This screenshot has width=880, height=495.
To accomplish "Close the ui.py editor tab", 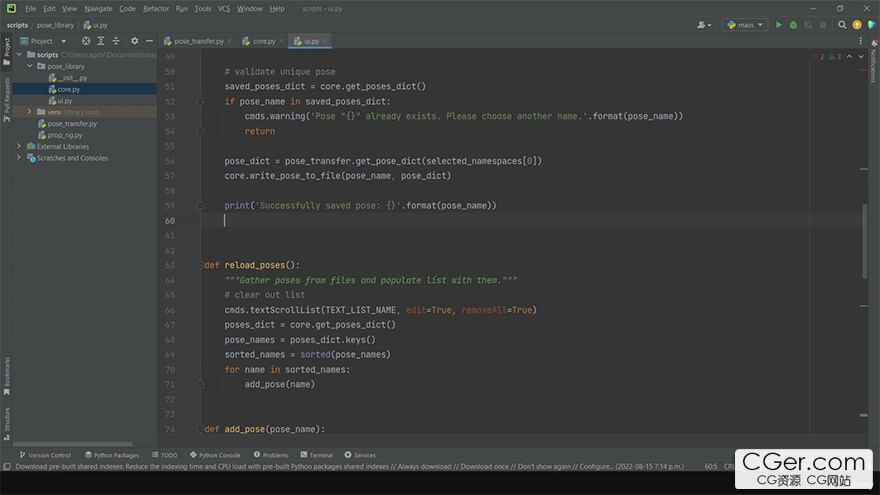I will point(325,41).
